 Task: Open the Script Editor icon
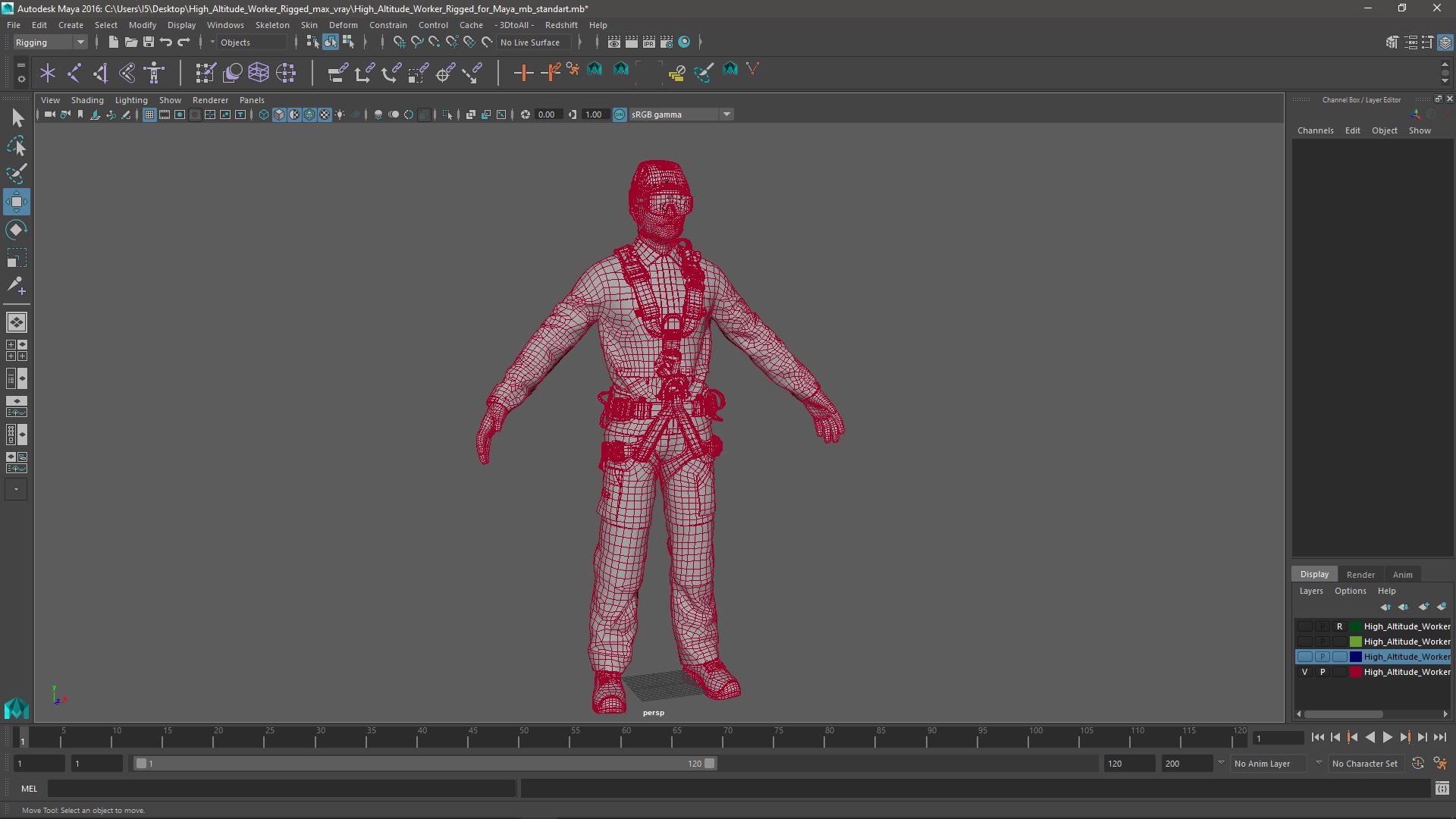point(1442,789)
